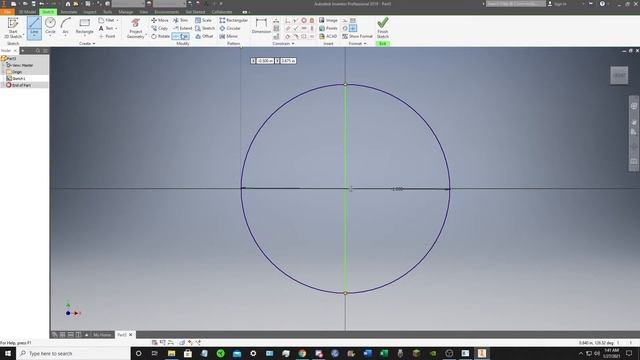Click Show Format

357,36
